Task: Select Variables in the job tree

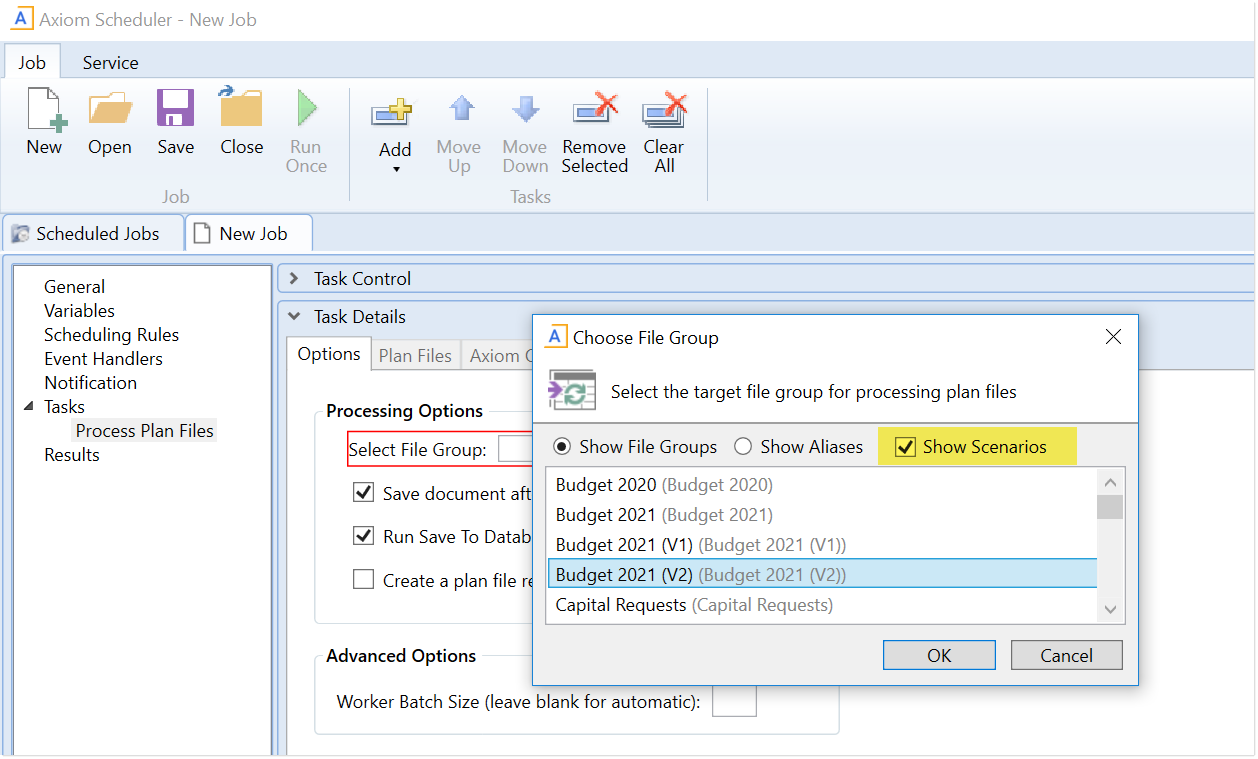Action: point(80,311)
